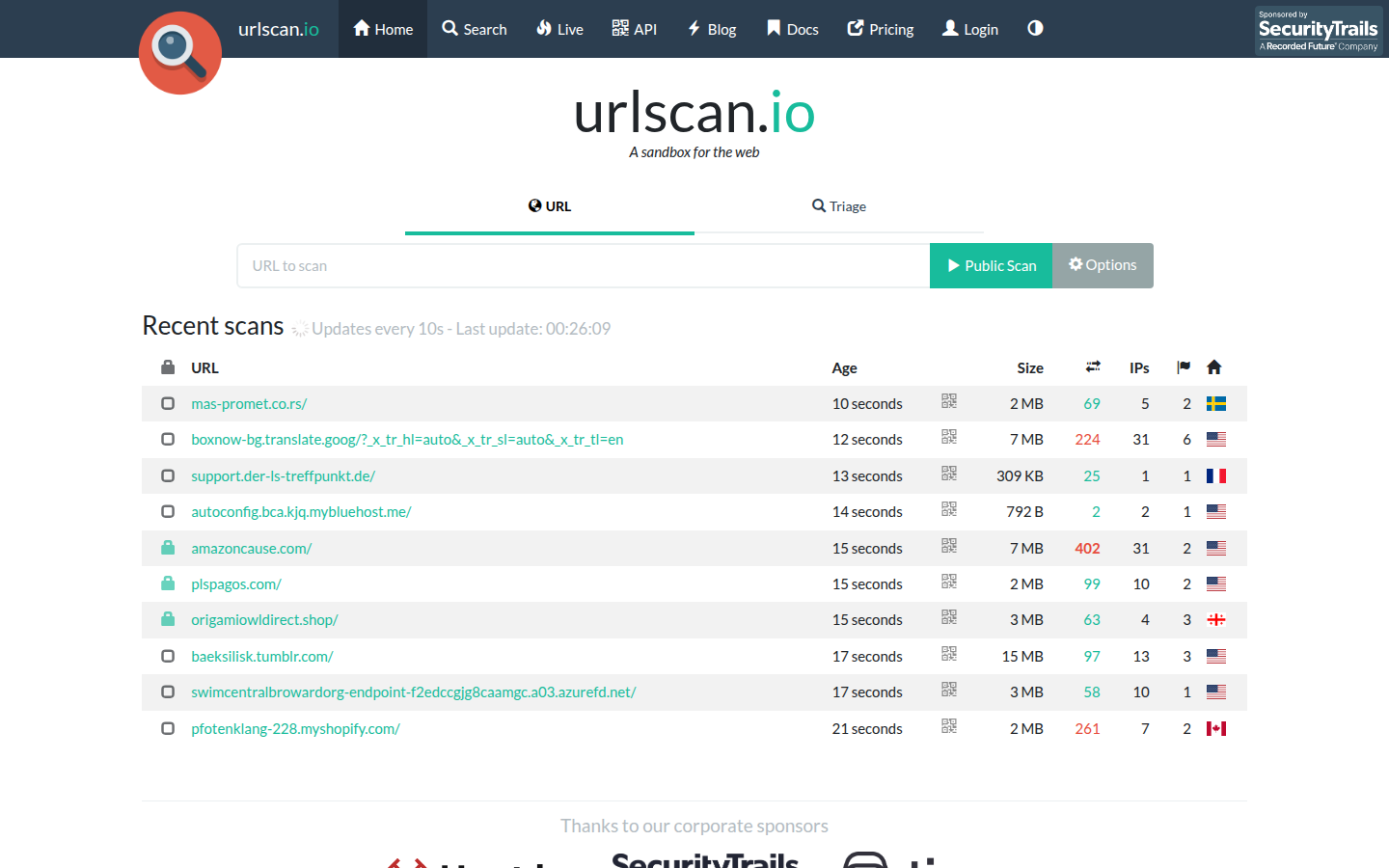1389x868 pixels.
Task: Click the status box beside boxnow-bg.translate.goog
Action: [168, 439]
